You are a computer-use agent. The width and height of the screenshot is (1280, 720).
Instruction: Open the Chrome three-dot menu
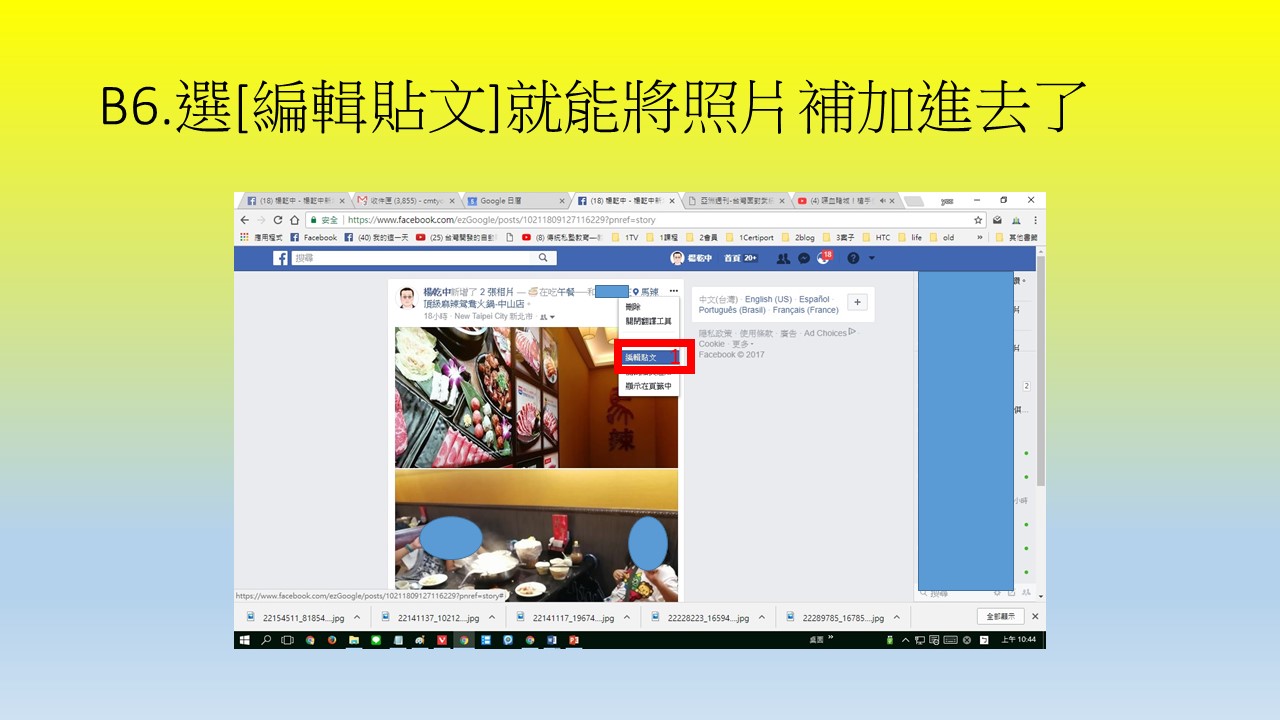tap(1035, 220)
